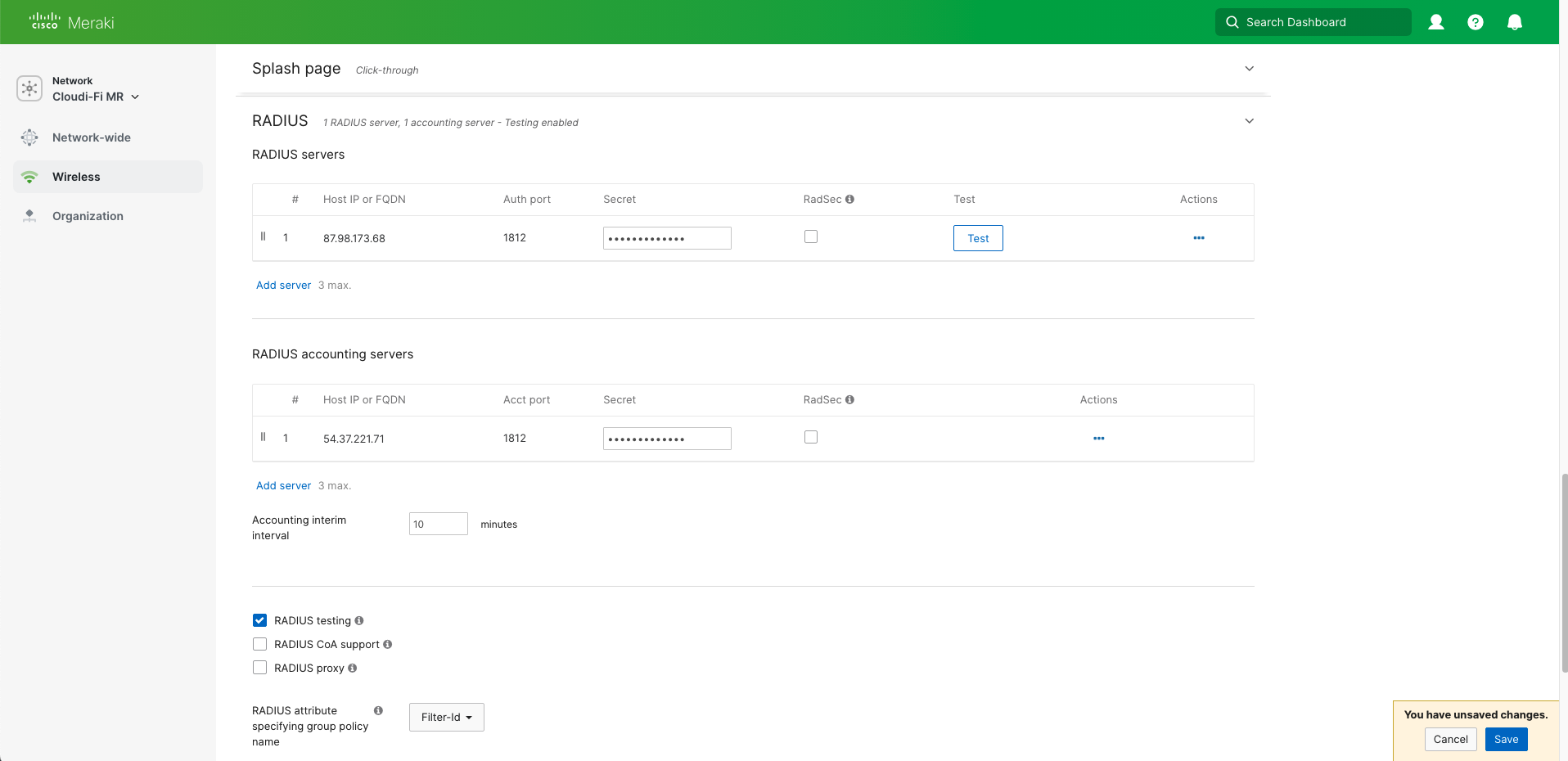Open the user profile icon
1568x761 pixels.
click(1435, 22)
